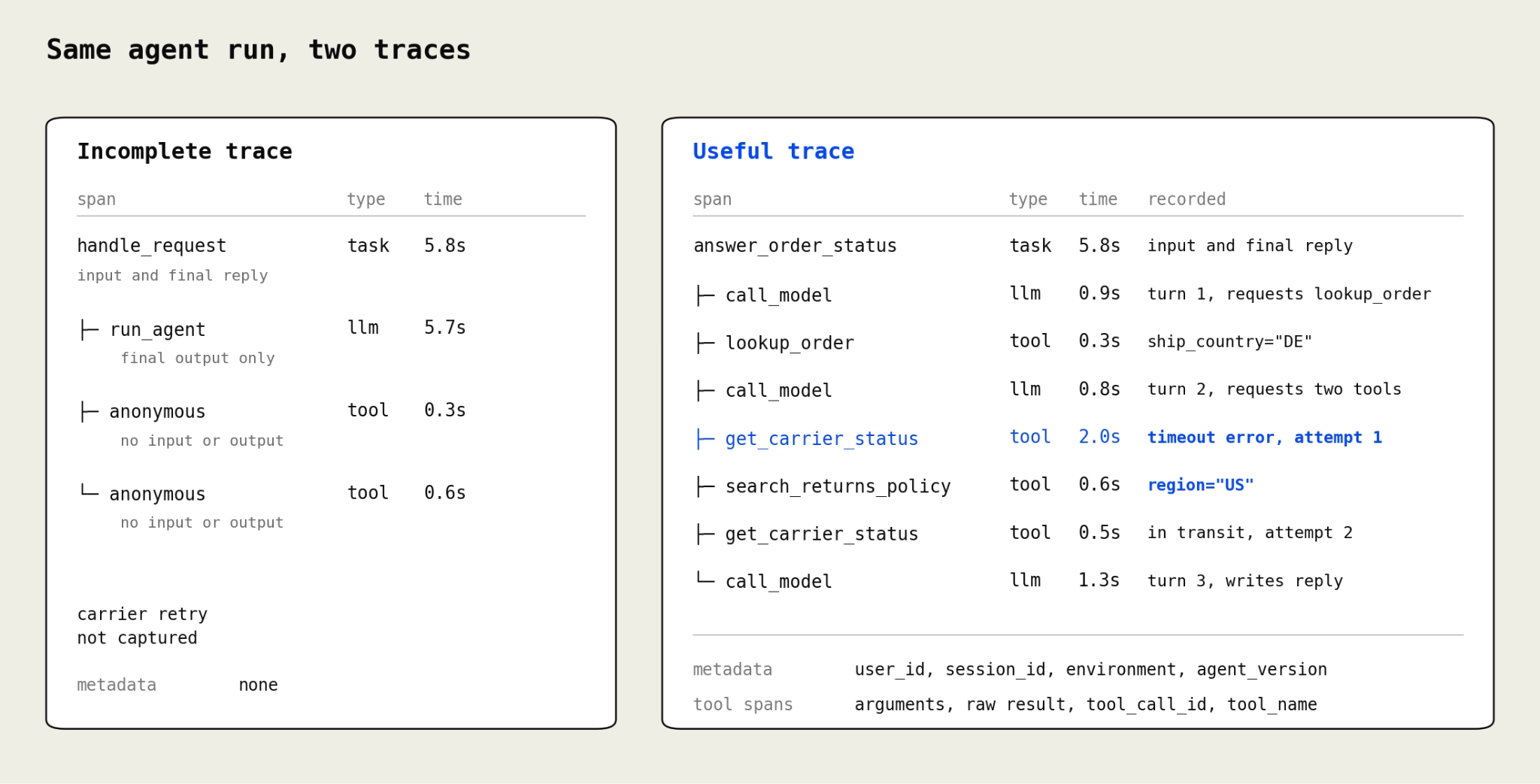Click call_model span for turn 2

pos(778,391)
